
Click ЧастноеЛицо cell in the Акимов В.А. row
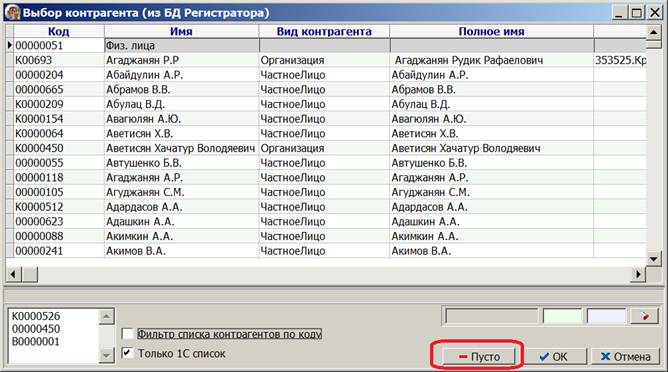click(324, 251)
